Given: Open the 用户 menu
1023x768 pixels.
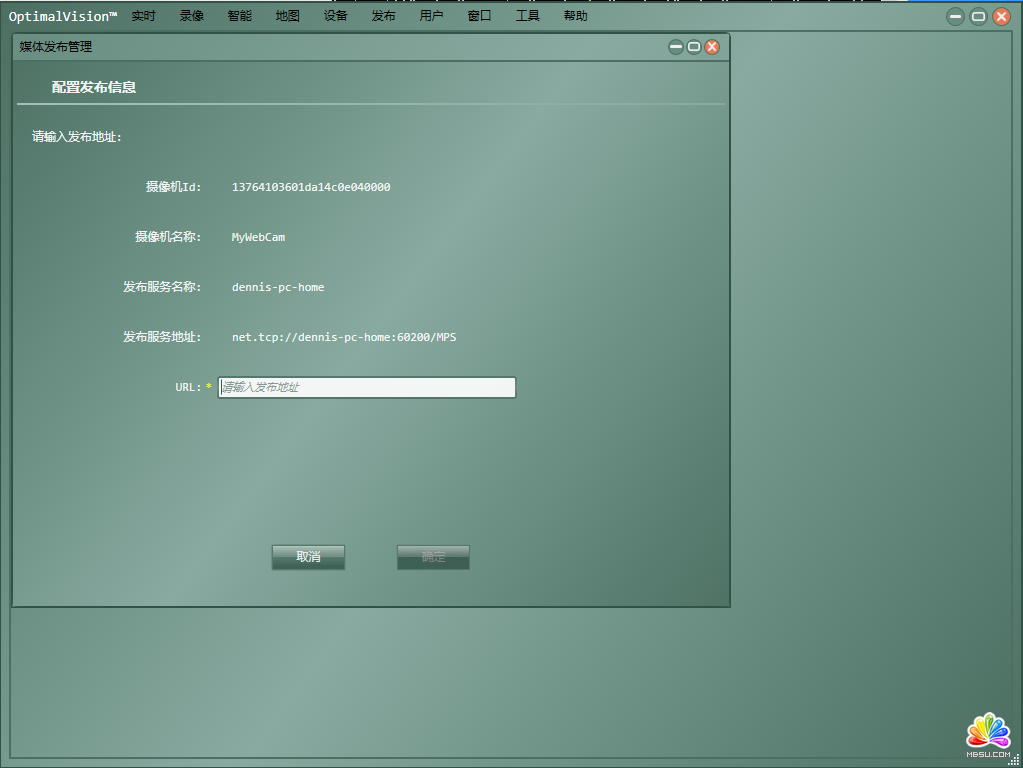Looking at the screenshot, I should [431, 16].
